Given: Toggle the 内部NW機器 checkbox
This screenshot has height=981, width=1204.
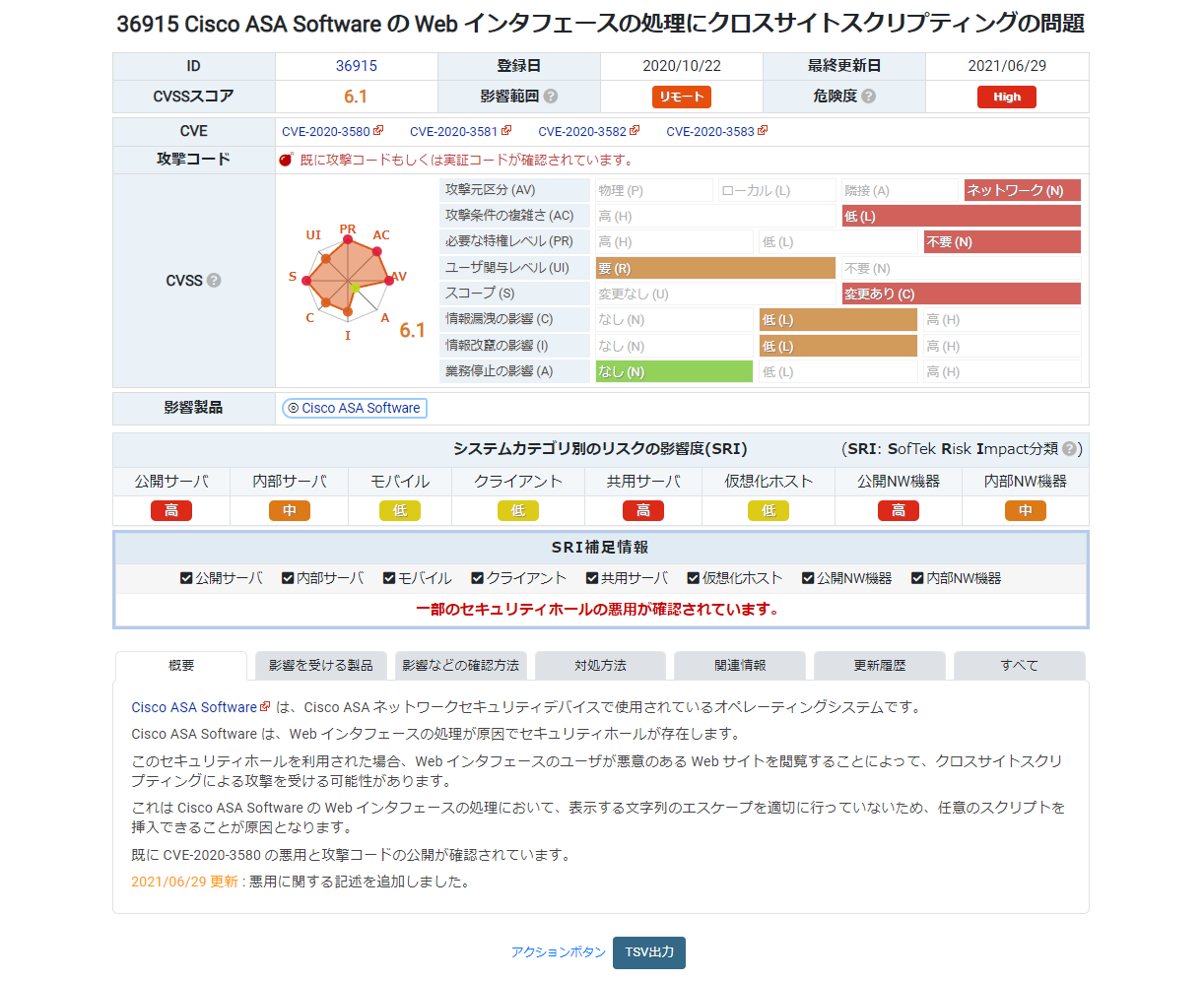Looking at the screenshot, I should [x=917, y=578].
